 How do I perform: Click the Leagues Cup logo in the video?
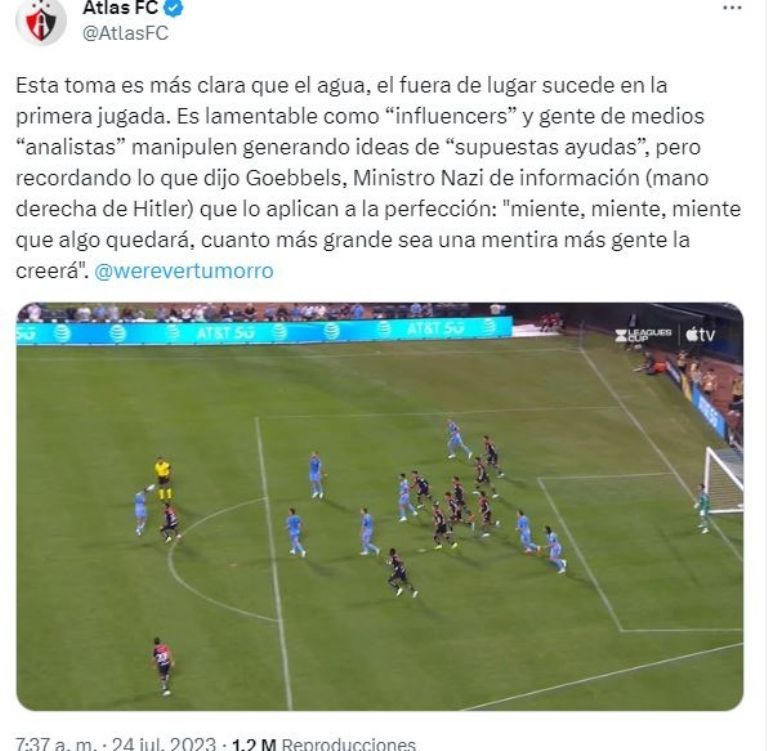click(x=644, y=336)
